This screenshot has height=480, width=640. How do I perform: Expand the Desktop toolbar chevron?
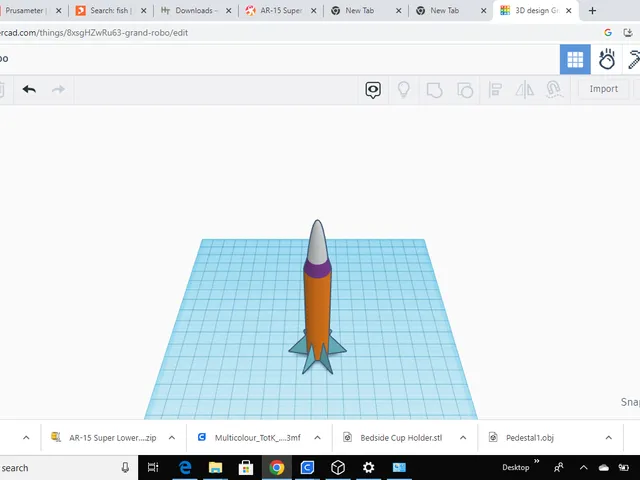pos(537,461)
